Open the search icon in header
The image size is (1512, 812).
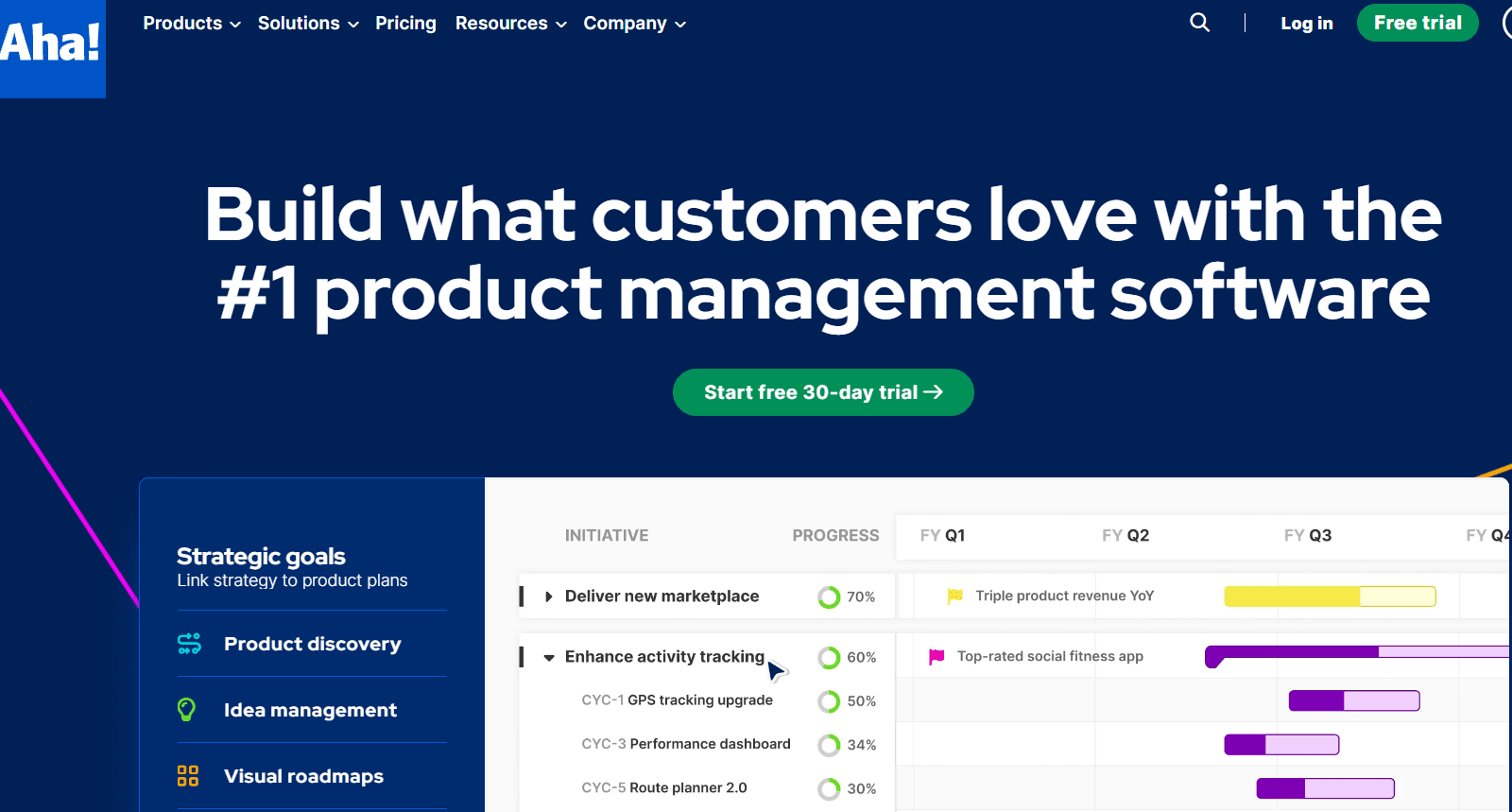[x=1199, y=22]
